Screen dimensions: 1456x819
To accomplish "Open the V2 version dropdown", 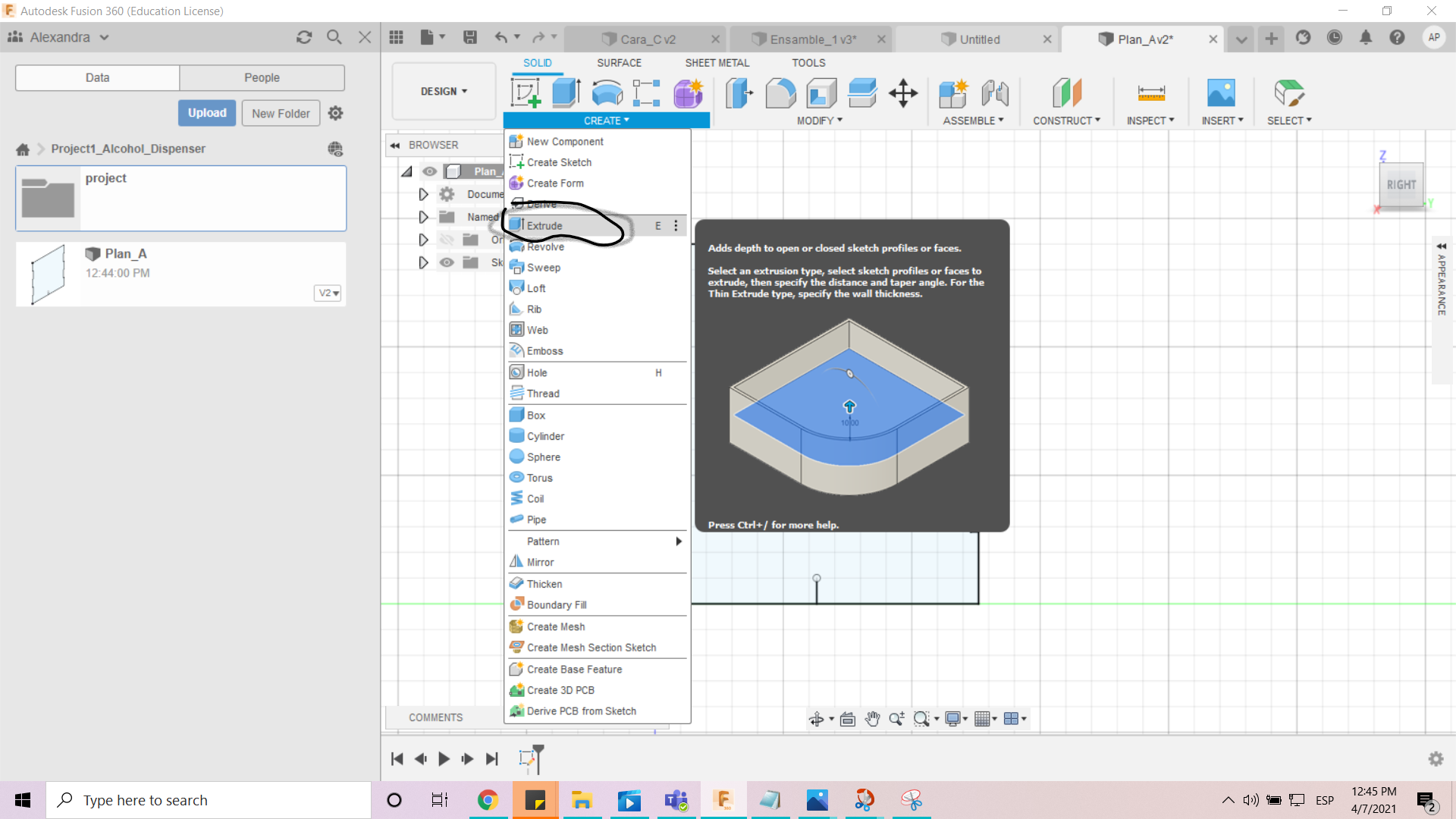I will (328, 293).
